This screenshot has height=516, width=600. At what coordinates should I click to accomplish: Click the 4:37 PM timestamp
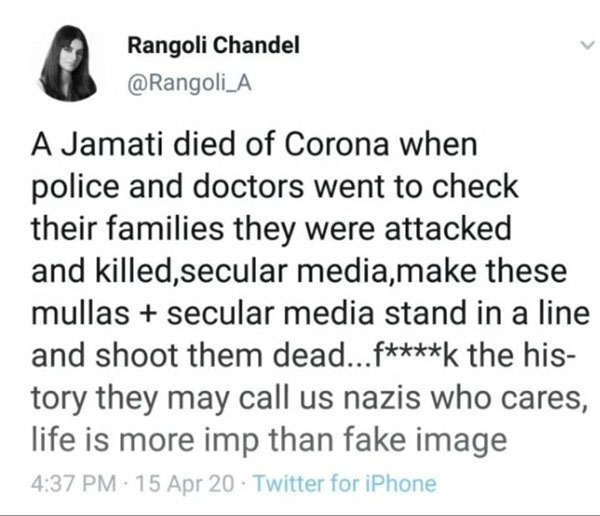(x=73, y=483)
